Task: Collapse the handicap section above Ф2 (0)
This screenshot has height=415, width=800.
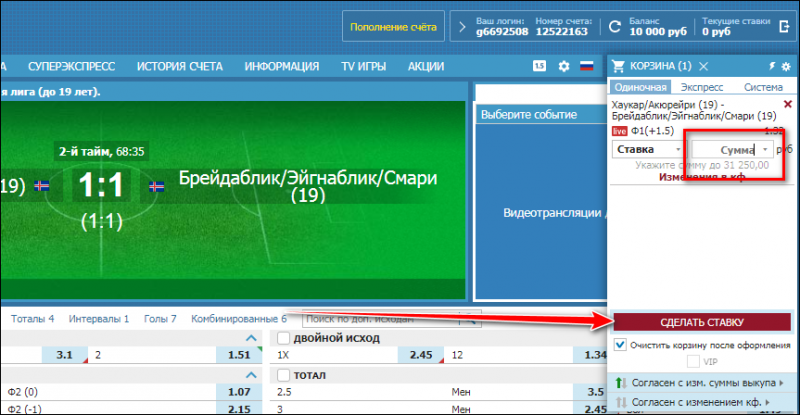Action: click(x=251, y=375)
